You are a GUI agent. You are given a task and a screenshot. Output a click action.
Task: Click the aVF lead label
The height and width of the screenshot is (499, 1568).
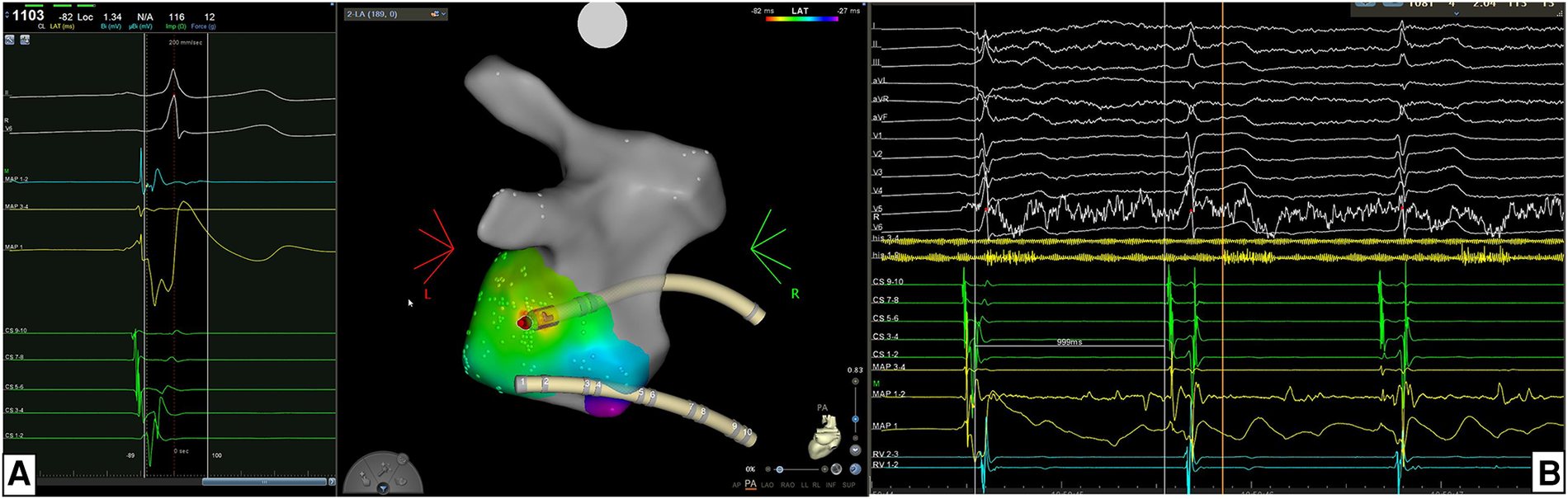[x=880, y=118]
